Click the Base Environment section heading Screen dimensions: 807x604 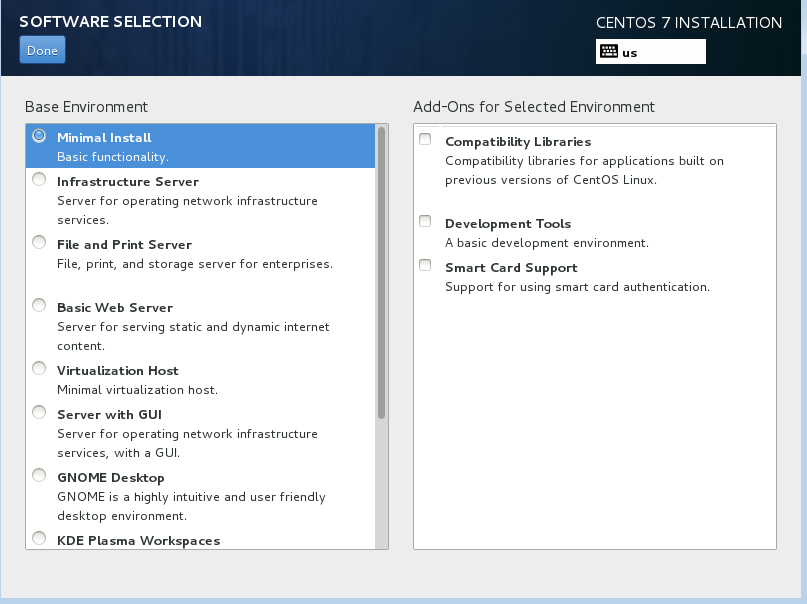point(86,107)
